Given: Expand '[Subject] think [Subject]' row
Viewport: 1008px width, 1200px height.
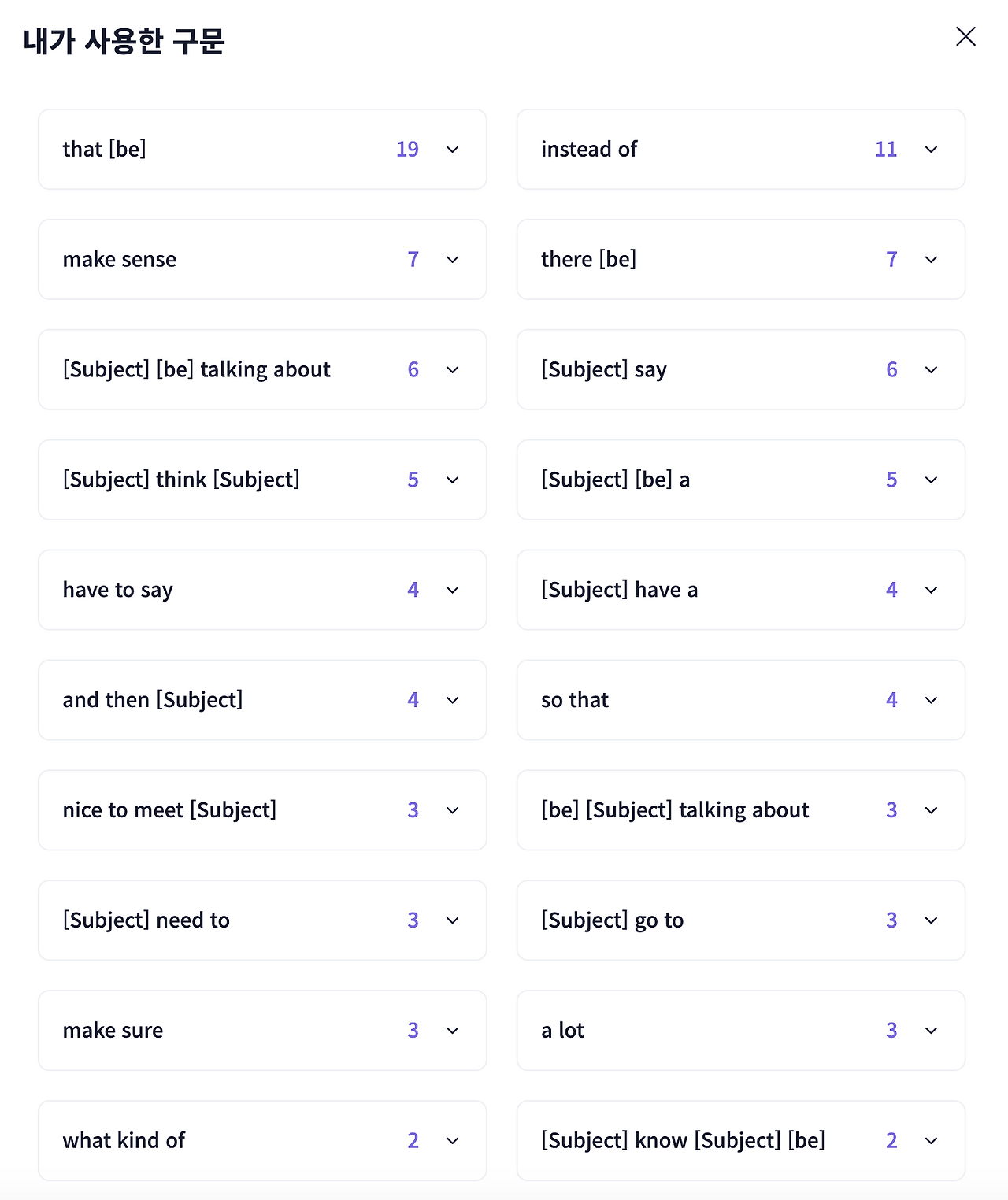Looking at the screenshot, I should pyautogui.click(x=452, y=480).
